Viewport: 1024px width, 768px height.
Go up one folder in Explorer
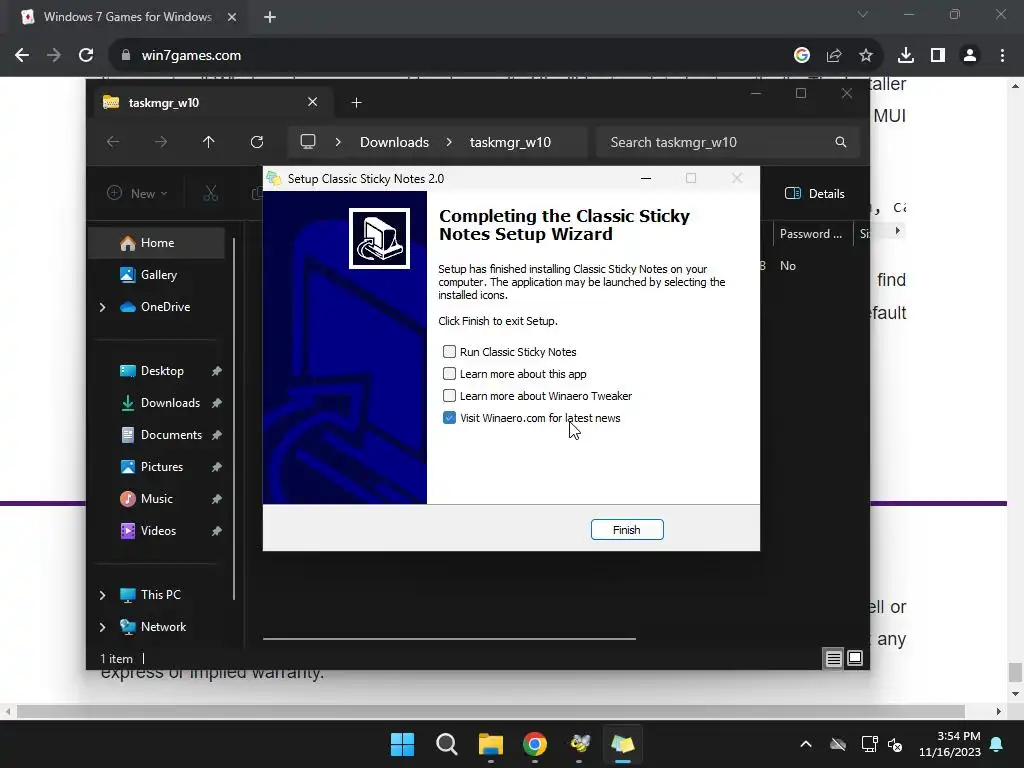pos(208,142)
